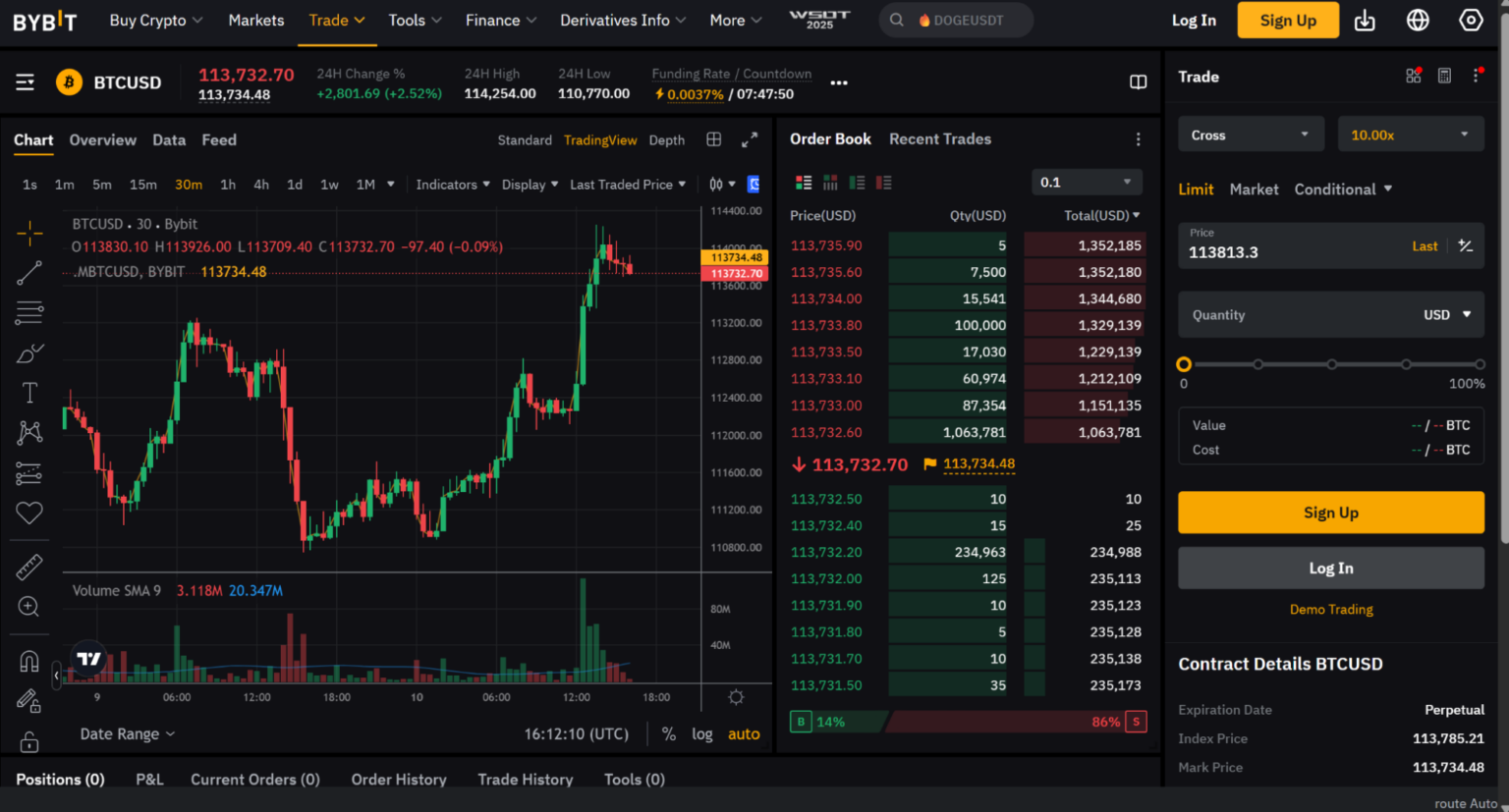Image resolution: width=1509 pixels, height=812 pixels.
Task: Select the text annotation tool
Action: coord(29,393)
